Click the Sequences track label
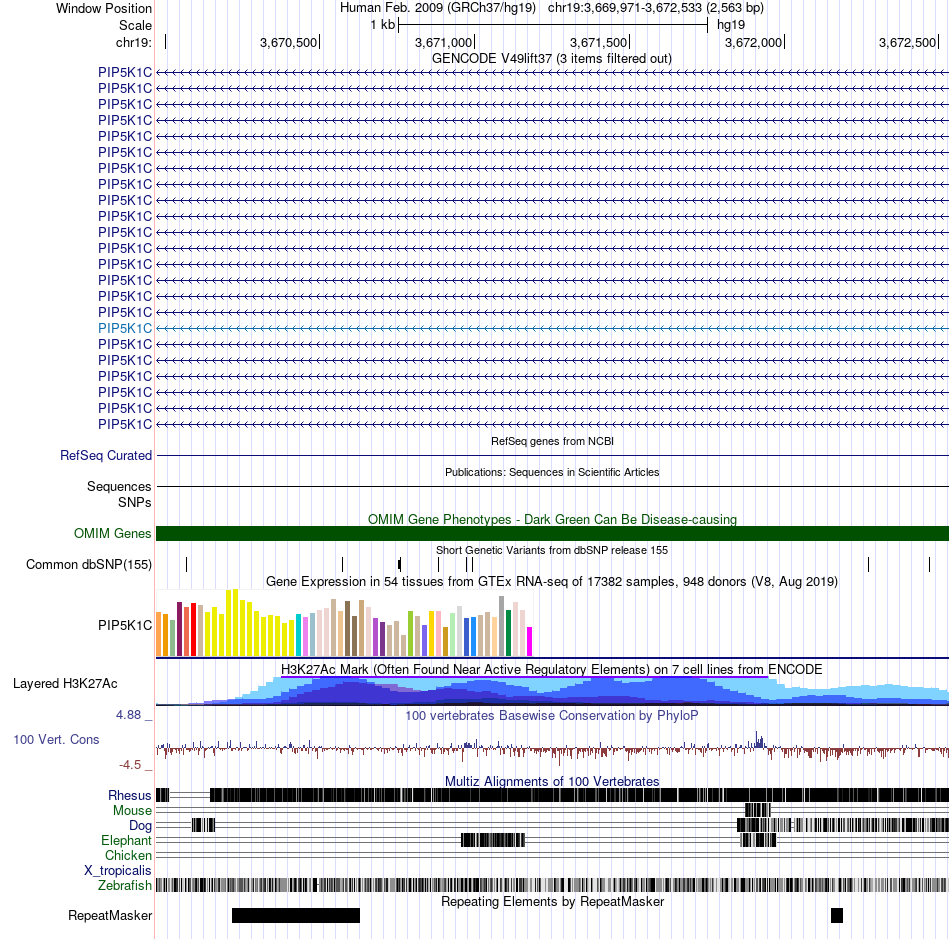This screenshot has height=939, width=950. tap(119, 486)
